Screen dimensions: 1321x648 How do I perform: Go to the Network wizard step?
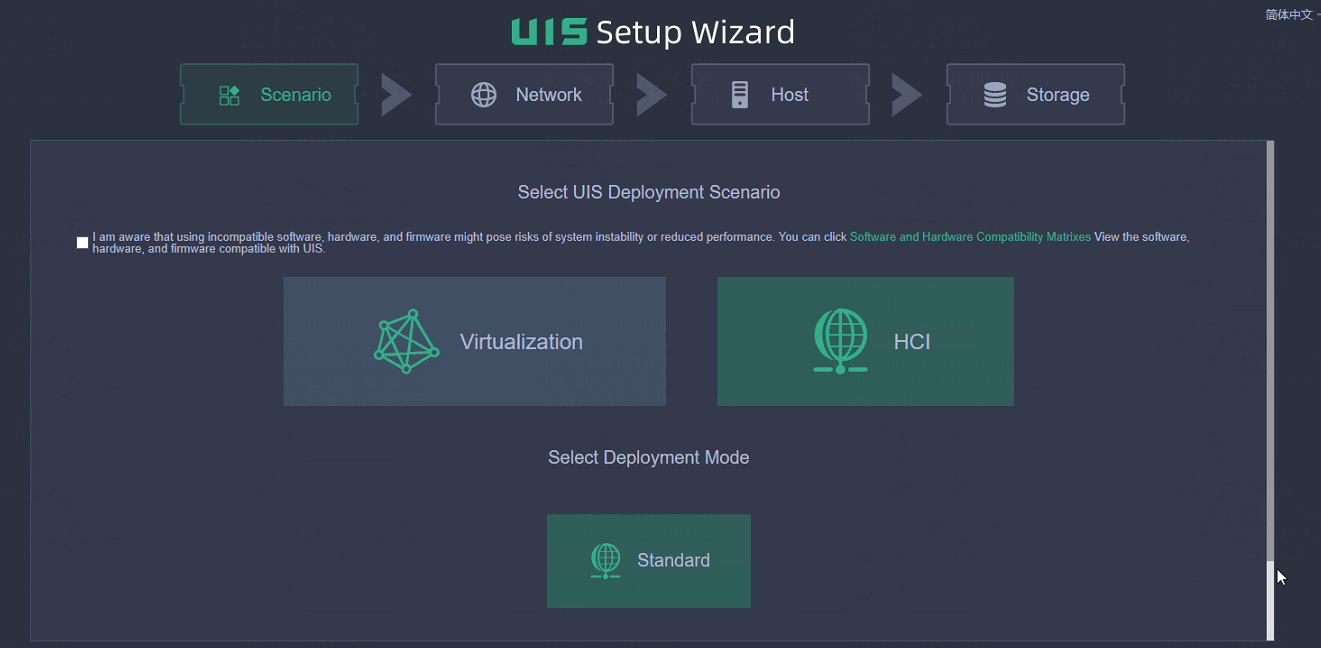[x=524, y=95]
